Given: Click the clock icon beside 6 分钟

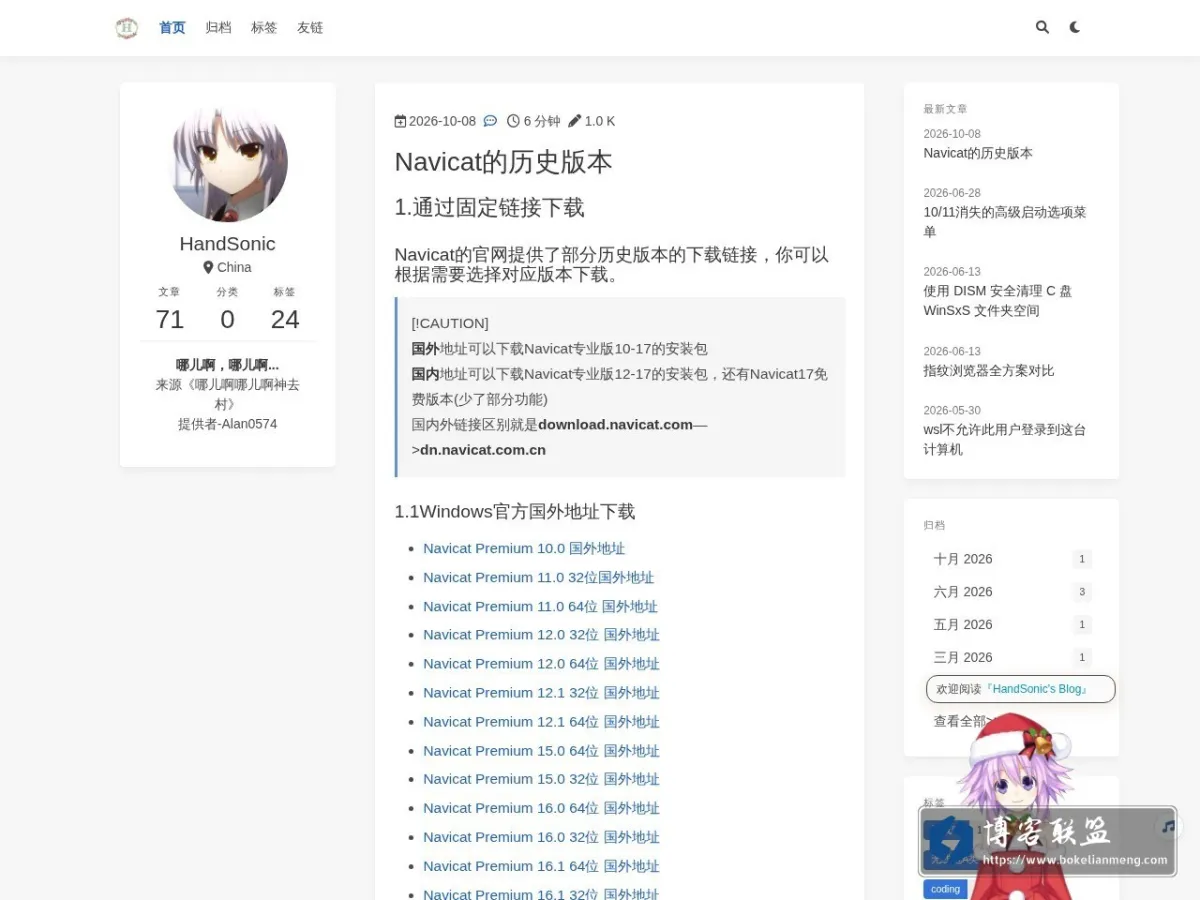Looking at the screenshot, I should 514,121.
